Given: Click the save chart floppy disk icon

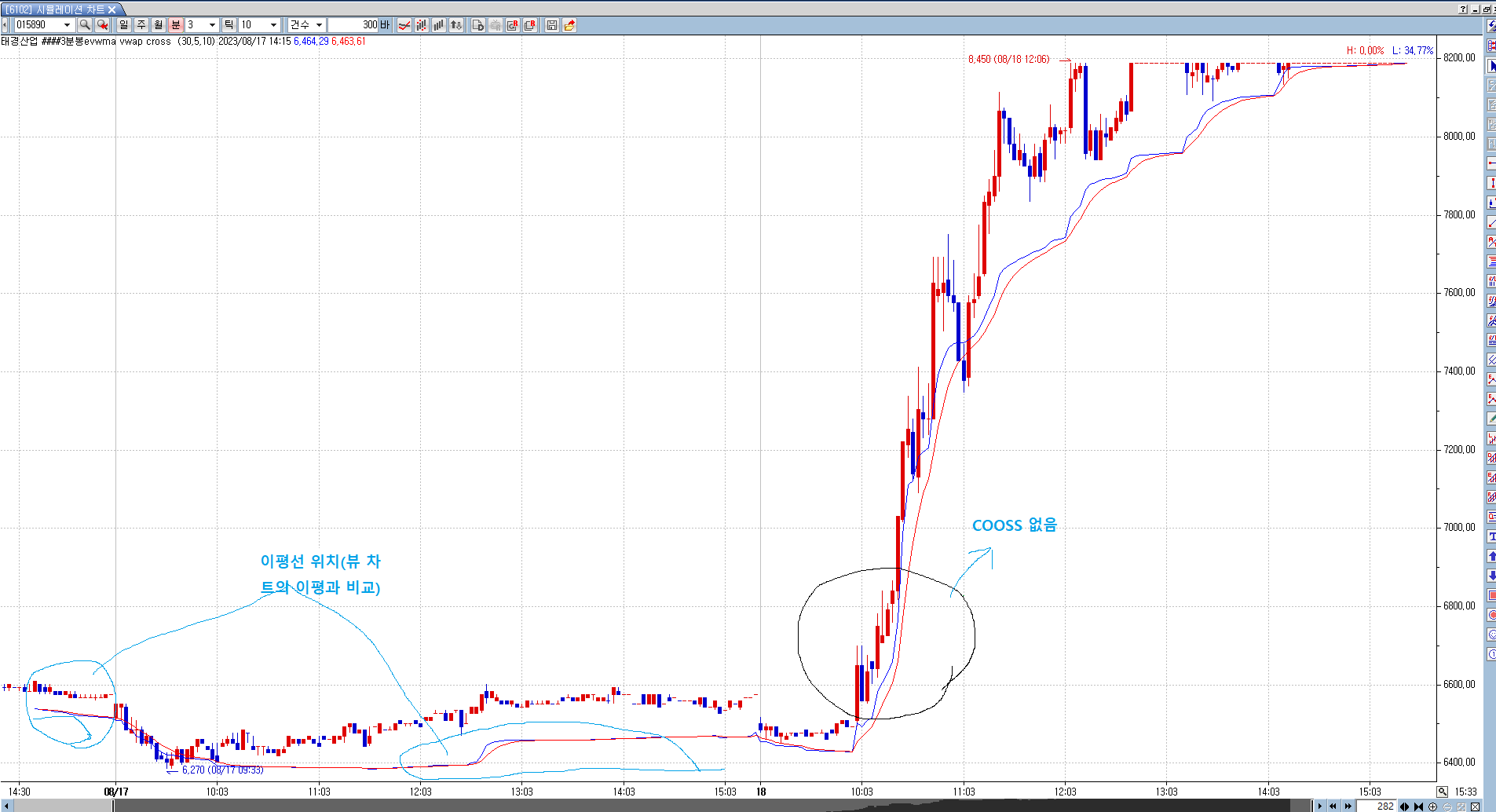Looking at the screenshot, I should coord(552,25).
